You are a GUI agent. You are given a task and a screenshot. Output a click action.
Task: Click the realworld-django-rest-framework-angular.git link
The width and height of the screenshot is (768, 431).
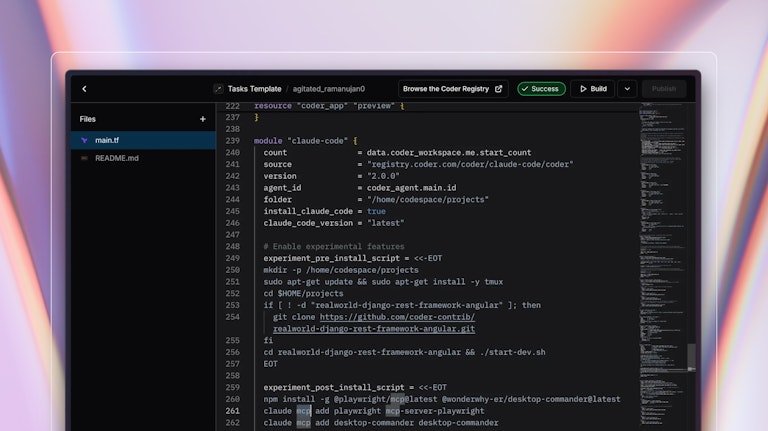(374, 329)
